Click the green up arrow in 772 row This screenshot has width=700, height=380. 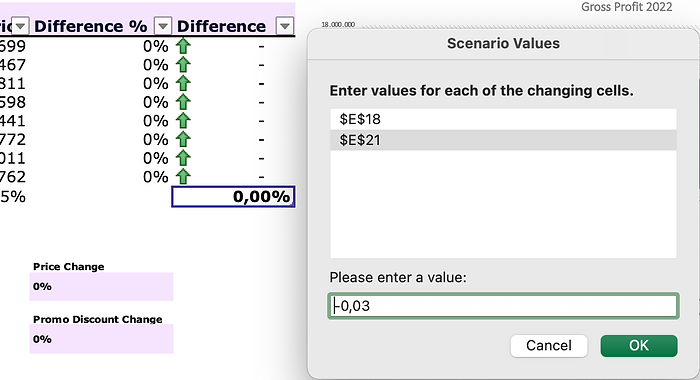click(x=183, y=140)
